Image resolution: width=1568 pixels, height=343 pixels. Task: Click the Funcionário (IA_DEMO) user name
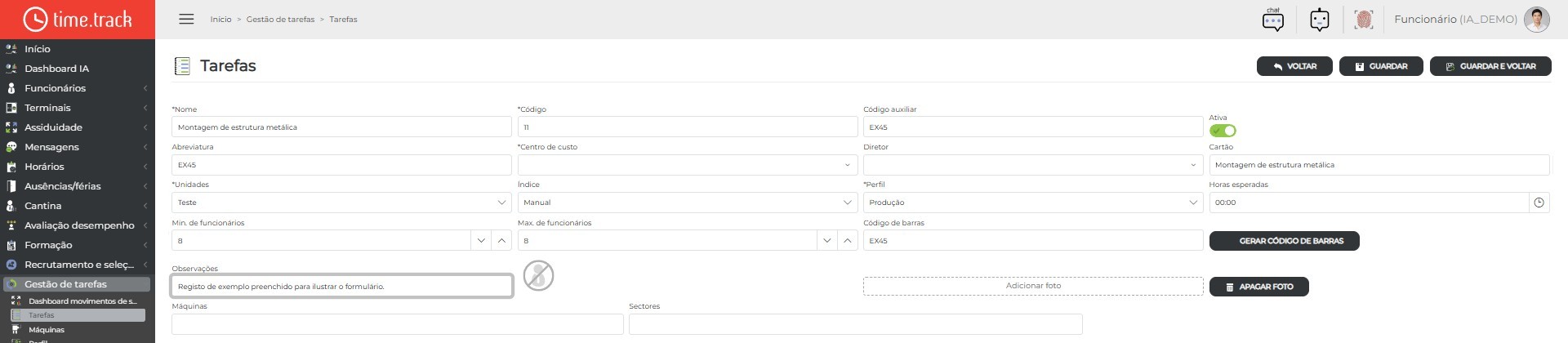[1455, 20]
